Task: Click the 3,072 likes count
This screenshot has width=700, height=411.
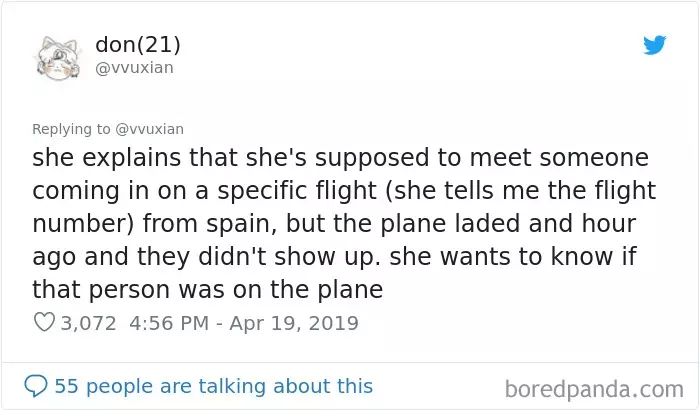Action: point(88,323)
